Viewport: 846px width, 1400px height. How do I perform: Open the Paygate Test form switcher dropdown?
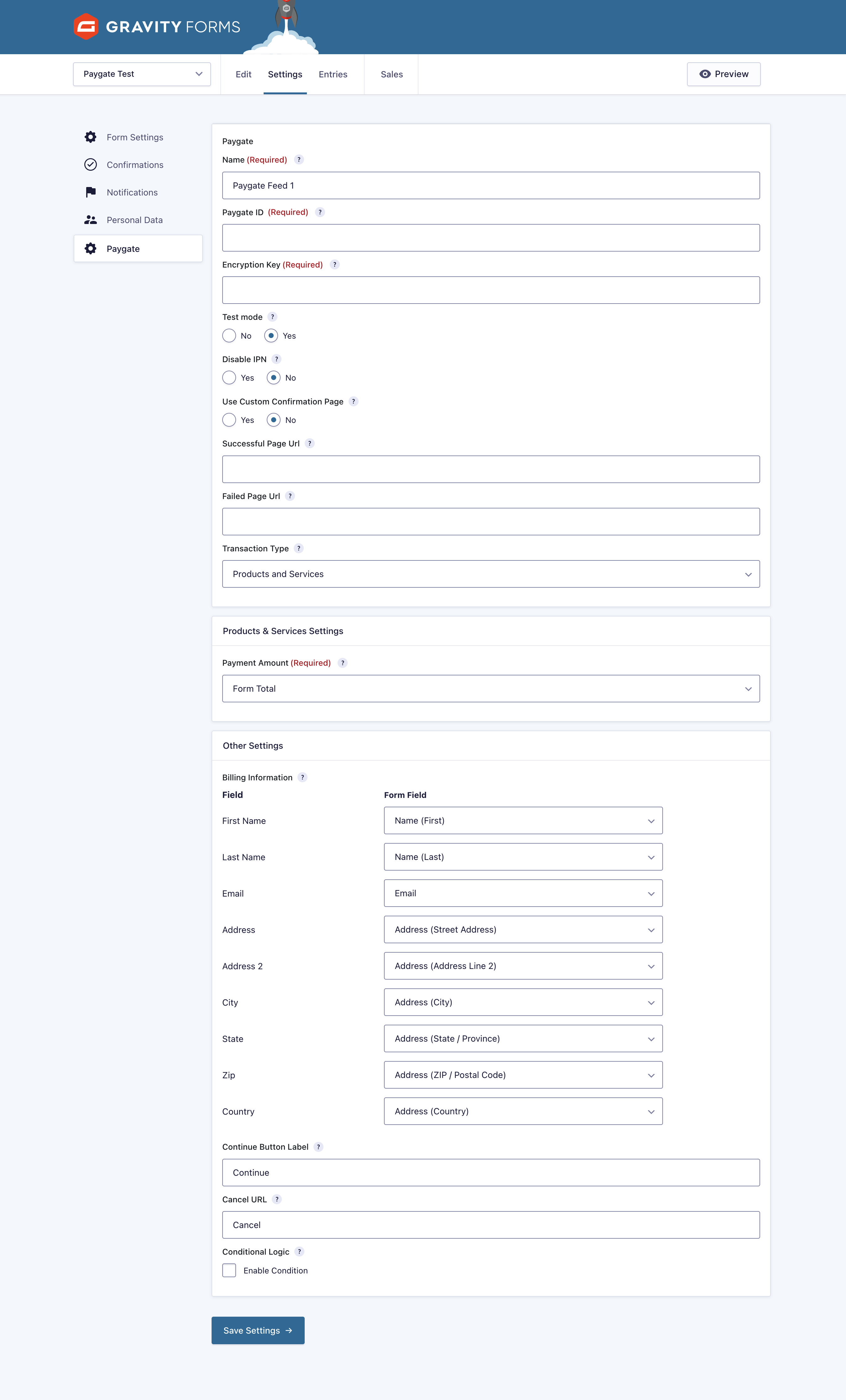coord(142,74)
